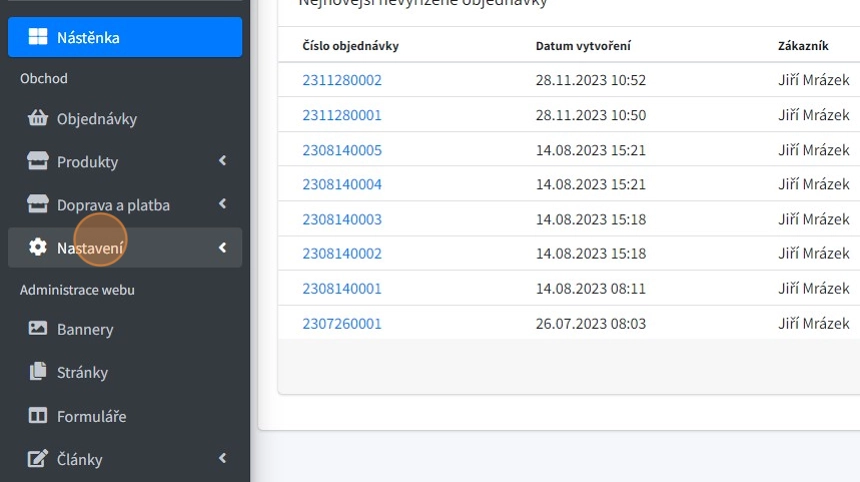Open order 2308140005 link
Viewport: 860px width, 482px height.
point(342,150)
